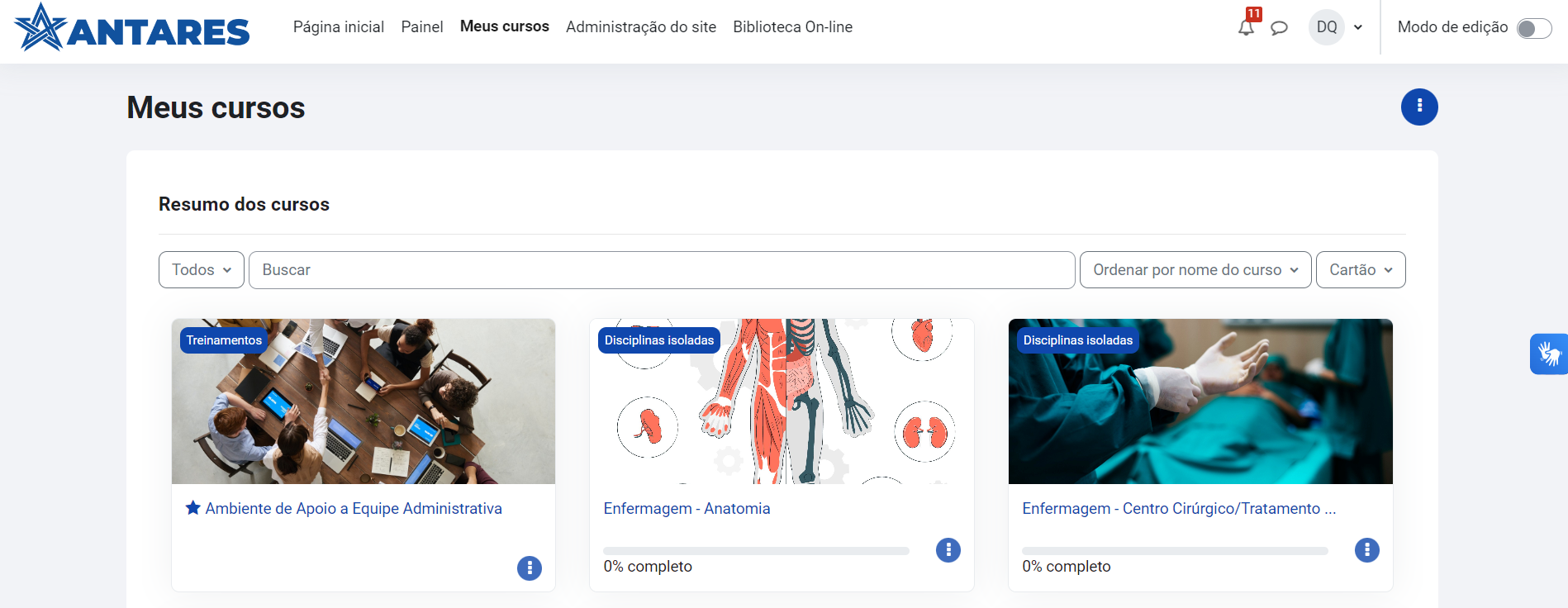Click the Treinamentos category badge
1568x608 pixels.
click(224, 340)
